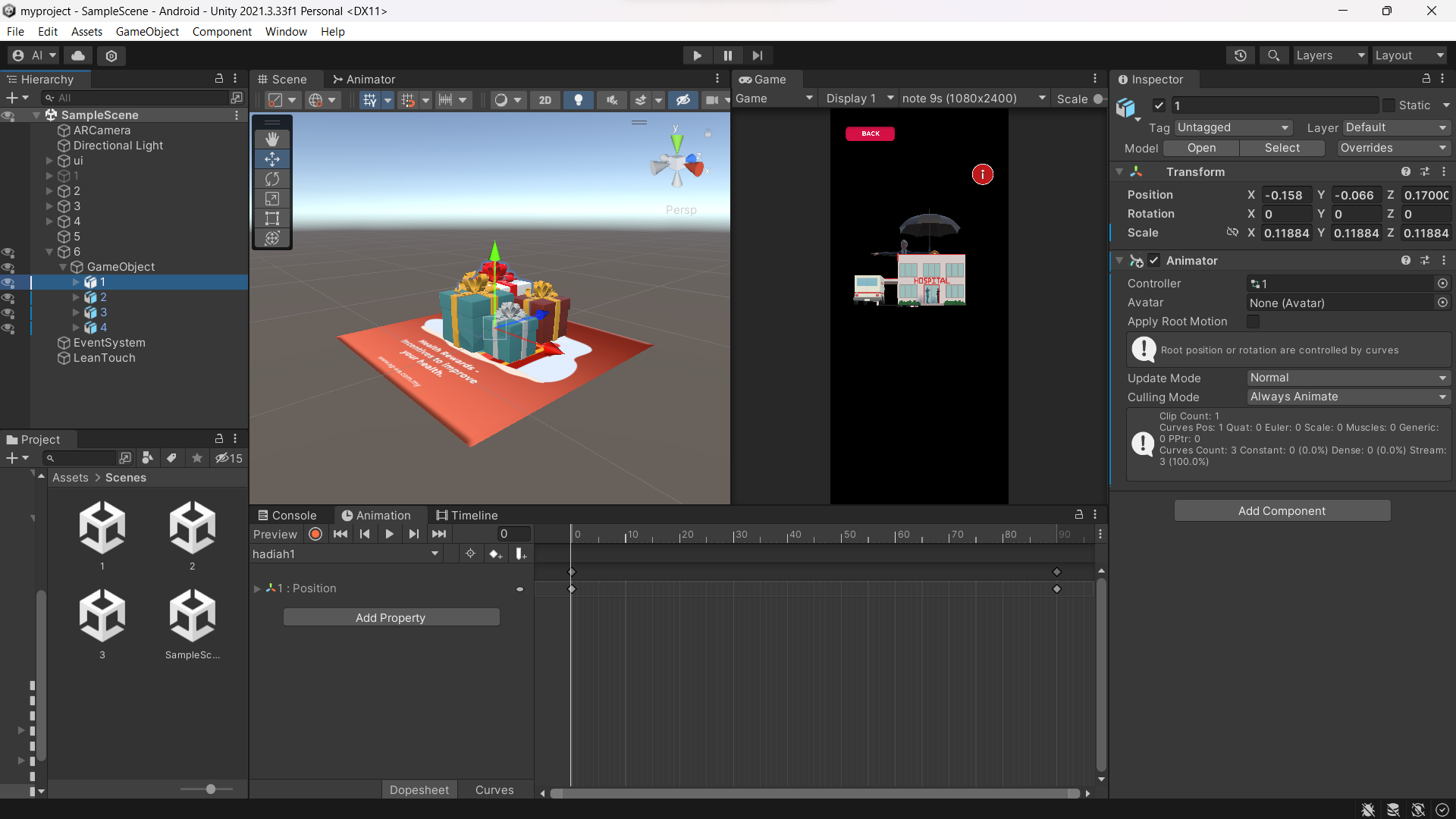Open Undo History icon
The height and width of the screenshot is (819, 1456).
click(x=1241, y=55)
